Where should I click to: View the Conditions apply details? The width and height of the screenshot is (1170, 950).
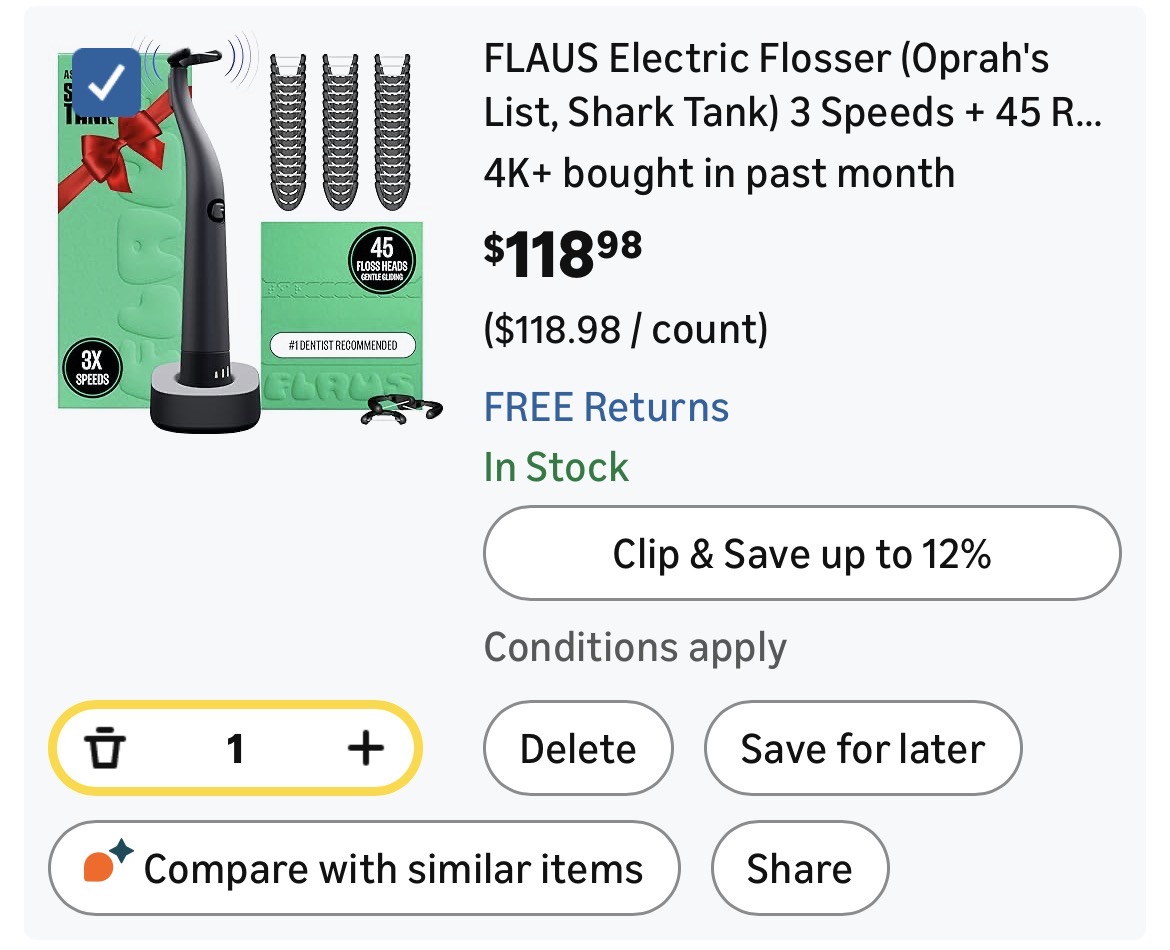click(635, 648)
